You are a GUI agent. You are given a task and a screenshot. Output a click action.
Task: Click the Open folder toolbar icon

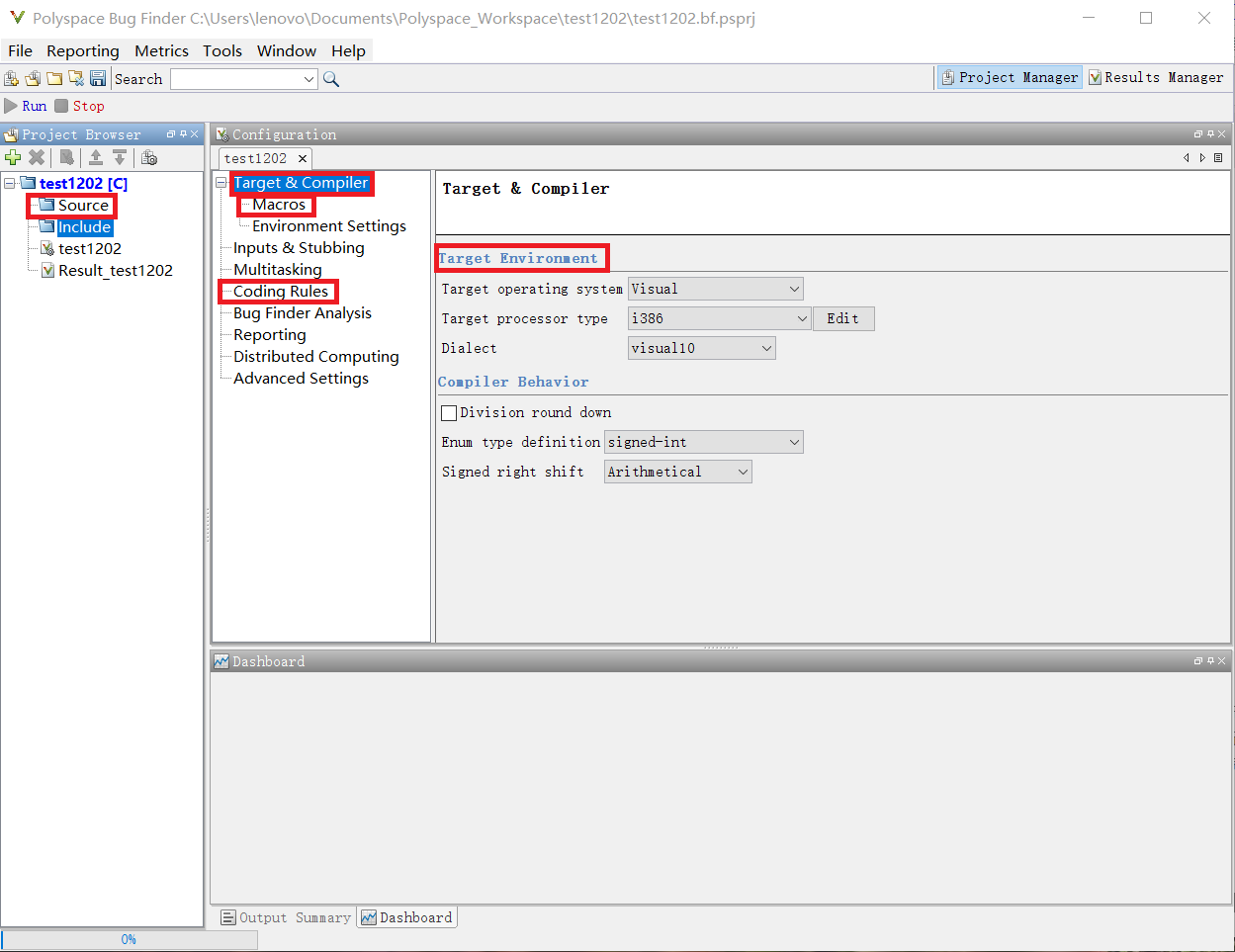coord(54,78)
